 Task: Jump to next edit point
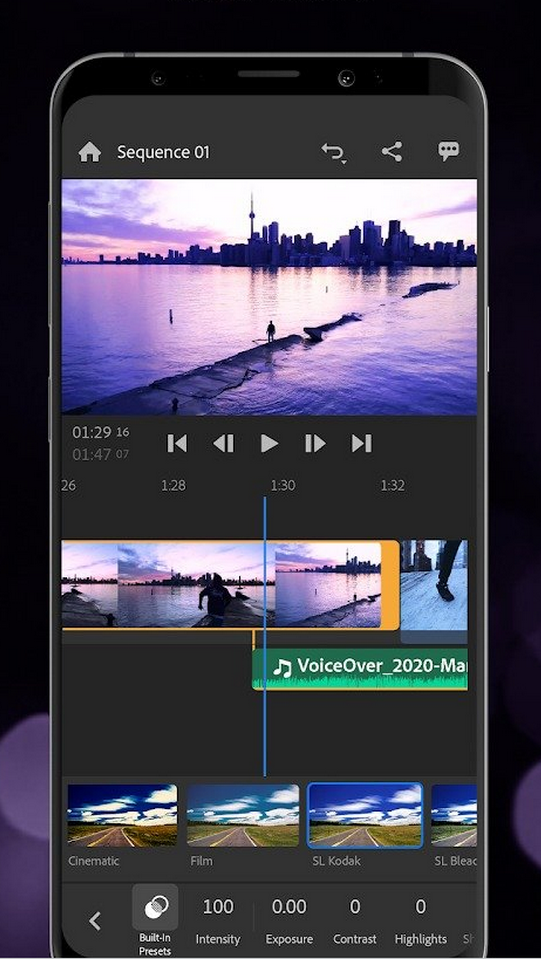pyautogui.click(x=361, y=443)
